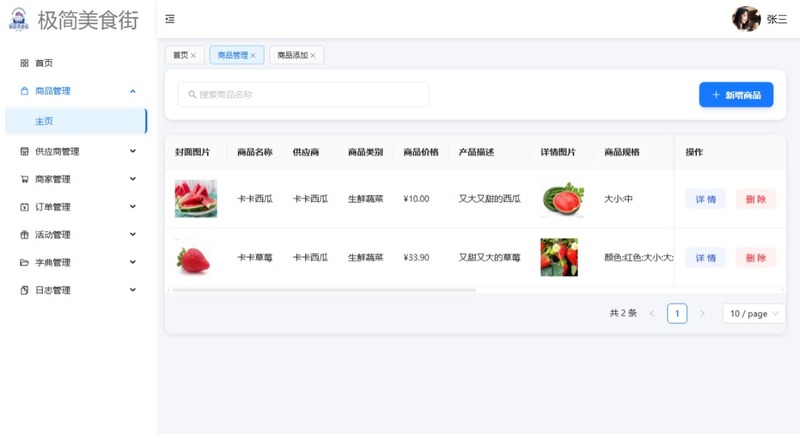The image size is (800, 434).
Task: Open the watermelon detail image thumbnail
Action: tap(563, 199)
